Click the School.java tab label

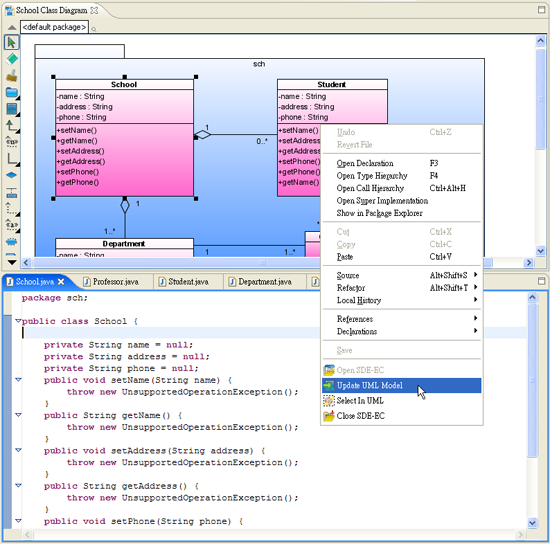(x=35, y=282)
